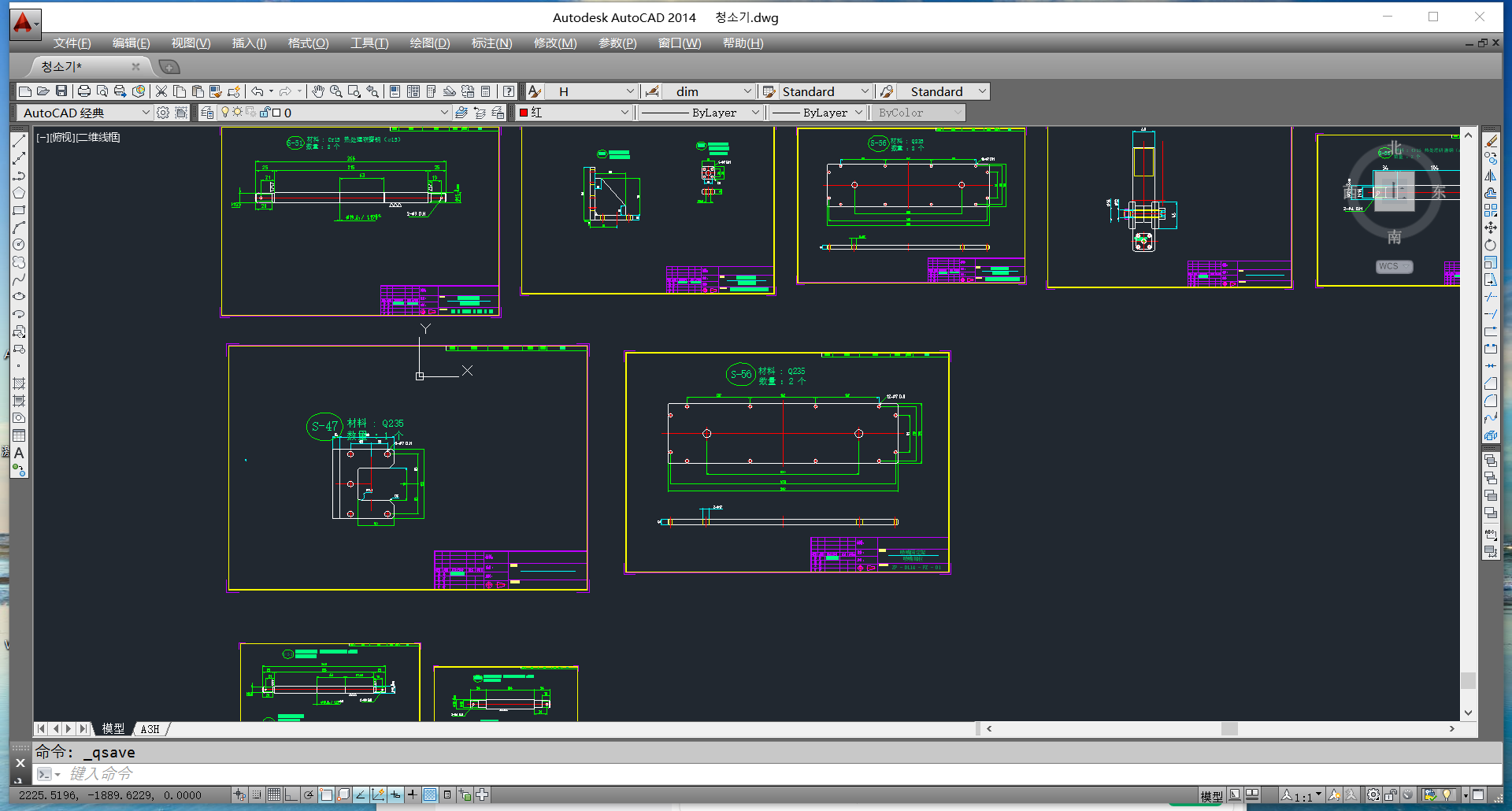Image resolution: width=1512 pixels, height=811 pixels.
Task: Toggle Snap Mode in status bar
Action: [257, 795]
